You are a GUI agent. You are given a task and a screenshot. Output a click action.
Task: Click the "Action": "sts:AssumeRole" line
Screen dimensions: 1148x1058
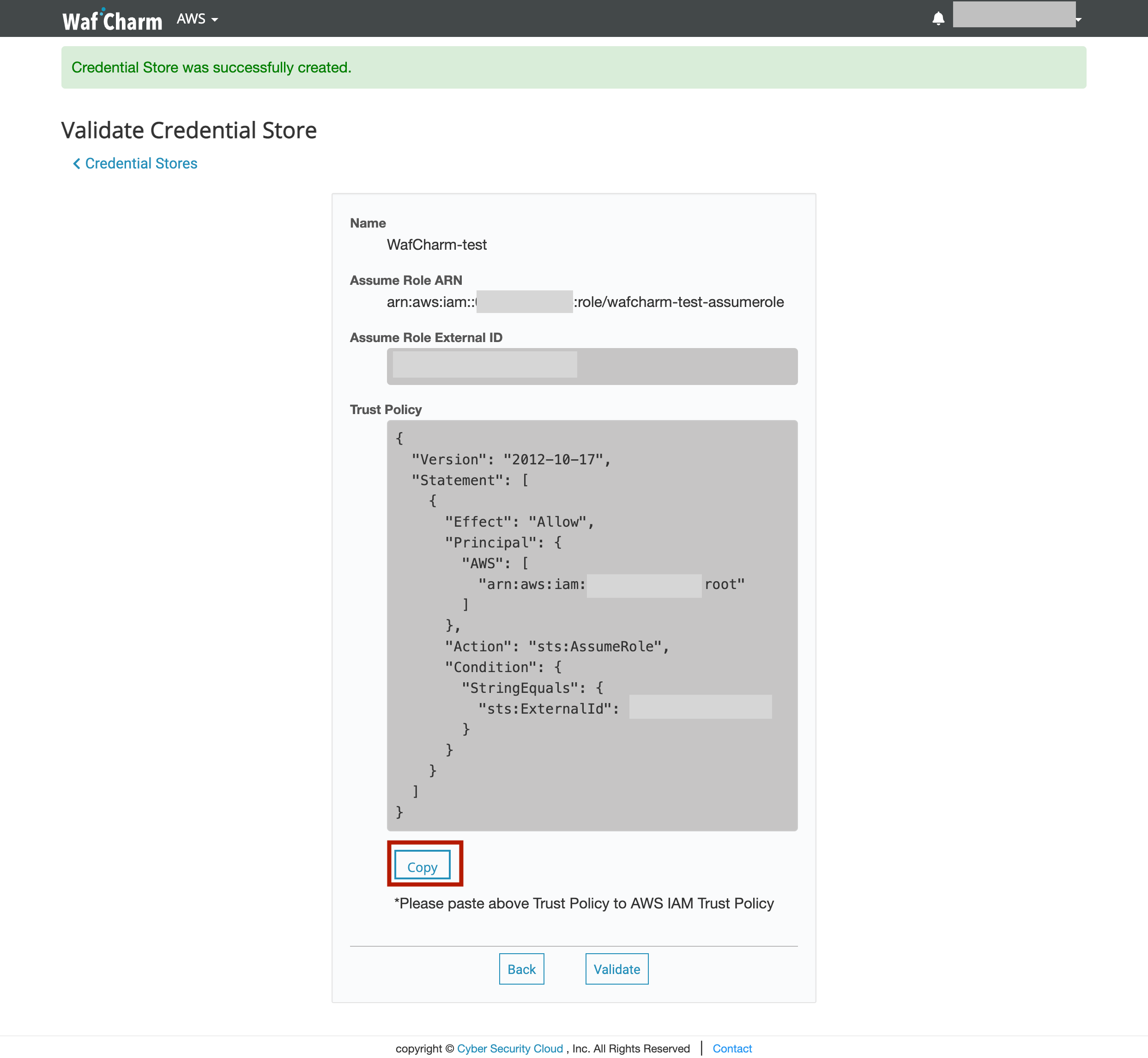coord(557,646)
